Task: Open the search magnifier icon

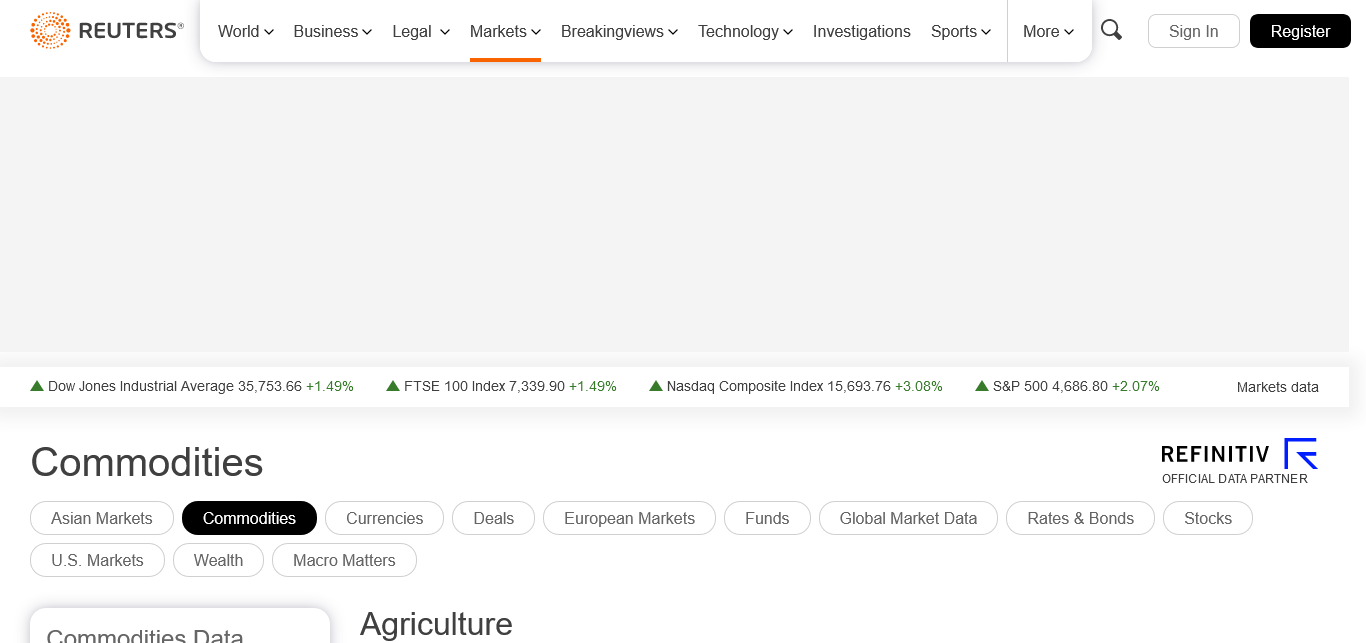Action: click(x=1111, y=30)
